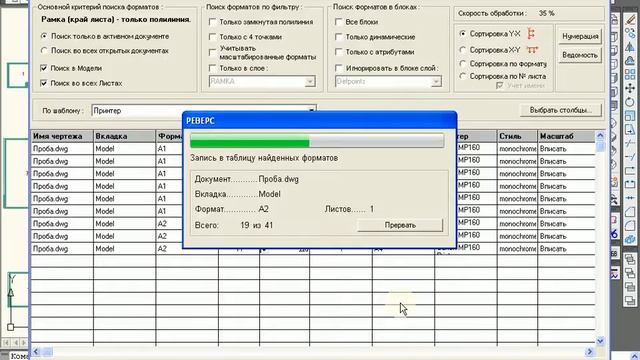The width and height of the screenshot is (640, 360).
Task: Click the table's vertical scrollbar up arrow
Action: [x=600, y=135]
